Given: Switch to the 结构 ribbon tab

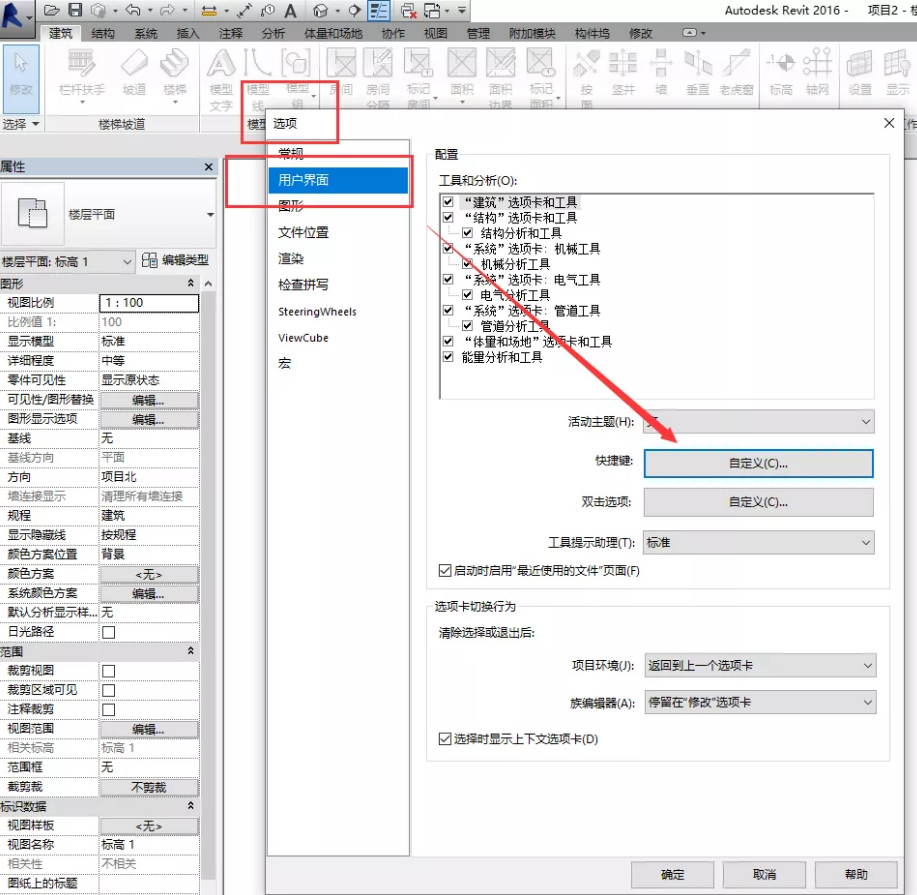Looking at the screenshot, I should [103, 34].
